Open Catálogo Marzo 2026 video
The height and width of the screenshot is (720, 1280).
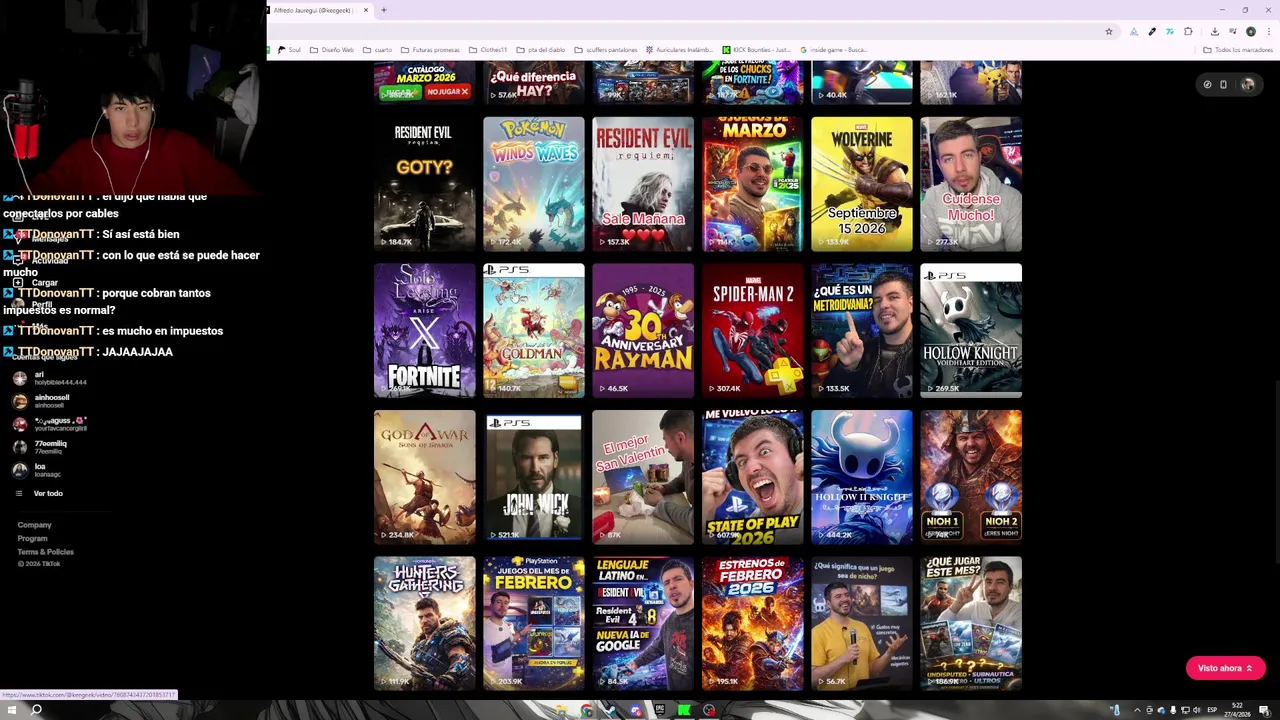(424, 82)
